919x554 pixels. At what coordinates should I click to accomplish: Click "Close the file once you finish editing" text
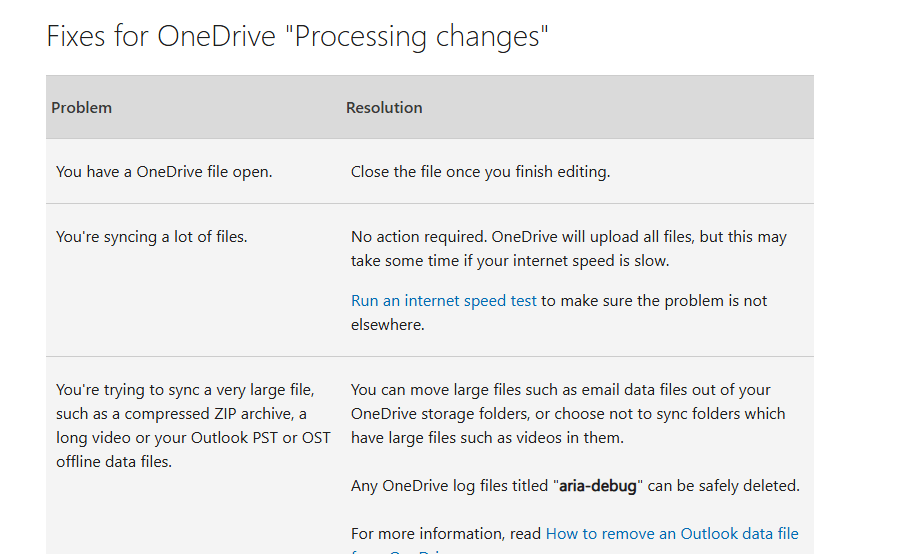click(x=480, y=172)
